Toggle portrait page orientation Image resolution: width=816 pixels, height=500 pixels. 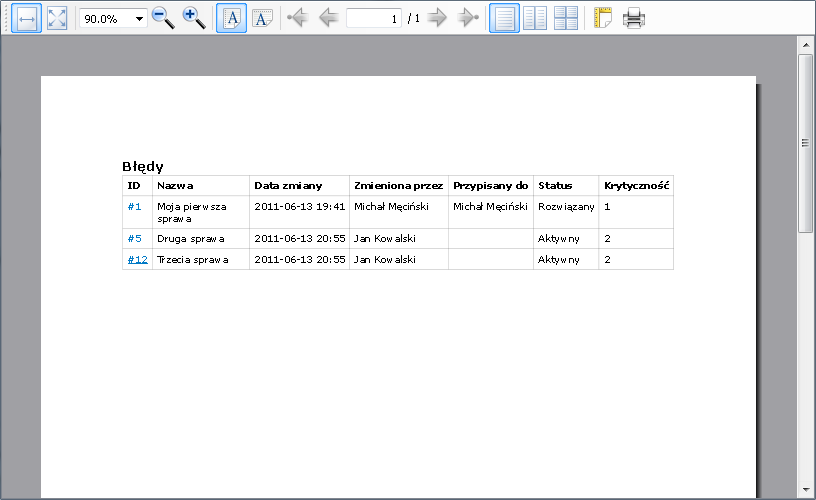[232, 18]
